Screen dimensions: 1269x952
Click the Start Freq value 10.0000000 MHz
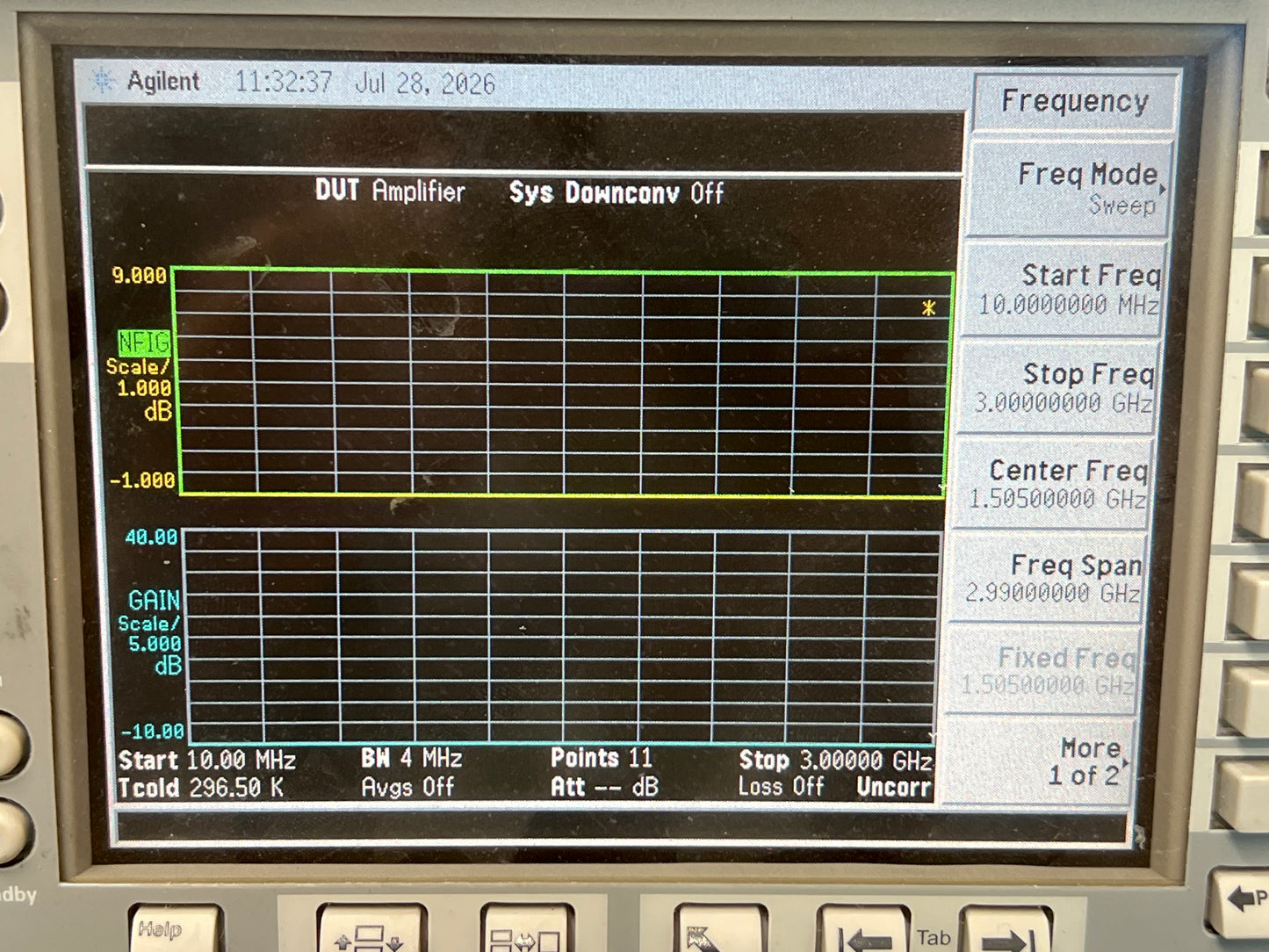coord(1069,306)
